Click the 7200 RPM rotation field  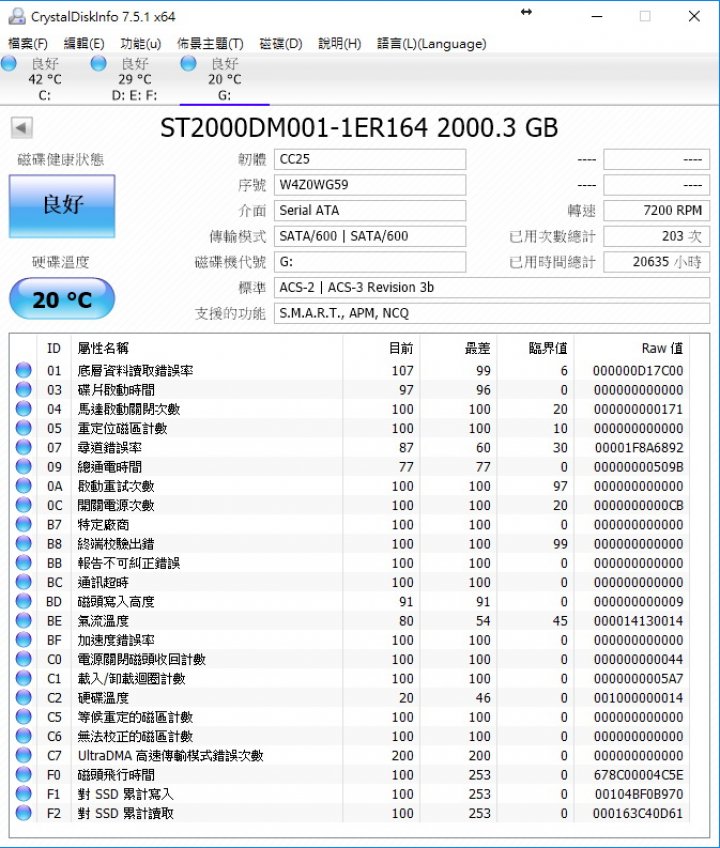(x=657, y=210)
